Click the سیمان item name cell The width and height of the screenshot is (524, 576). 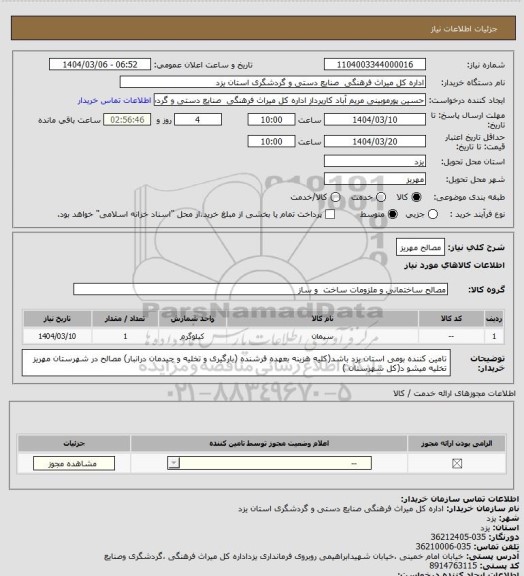pos(322,336)
